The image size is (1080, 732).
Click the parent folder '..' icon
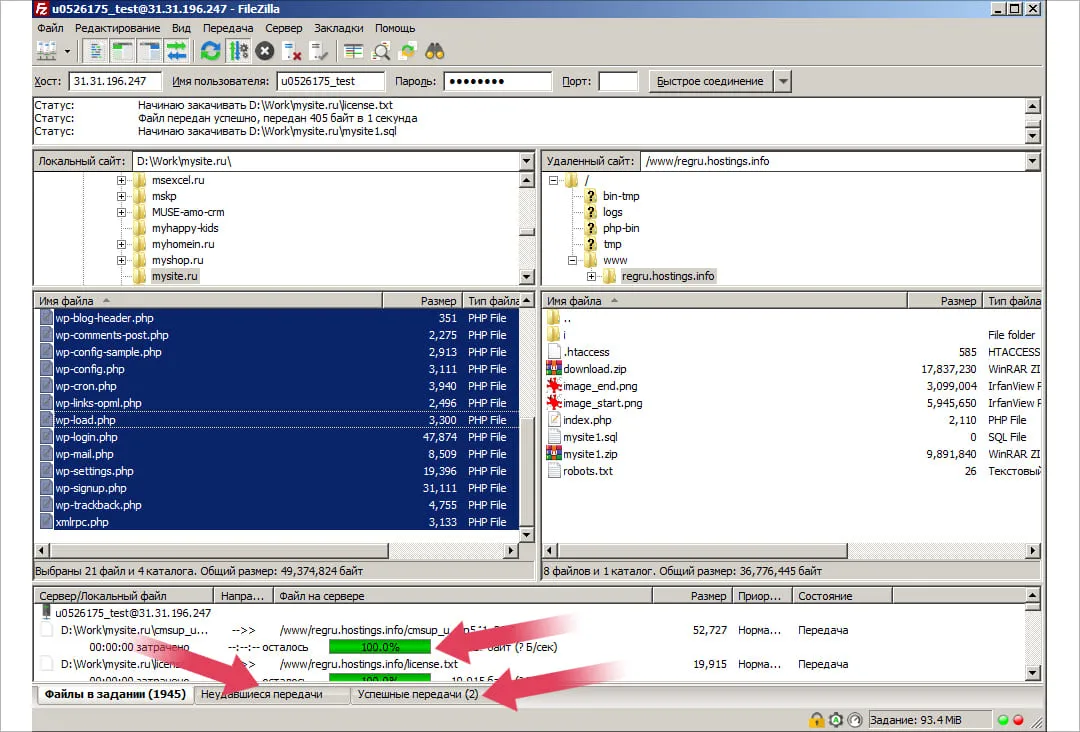point(554,318)
